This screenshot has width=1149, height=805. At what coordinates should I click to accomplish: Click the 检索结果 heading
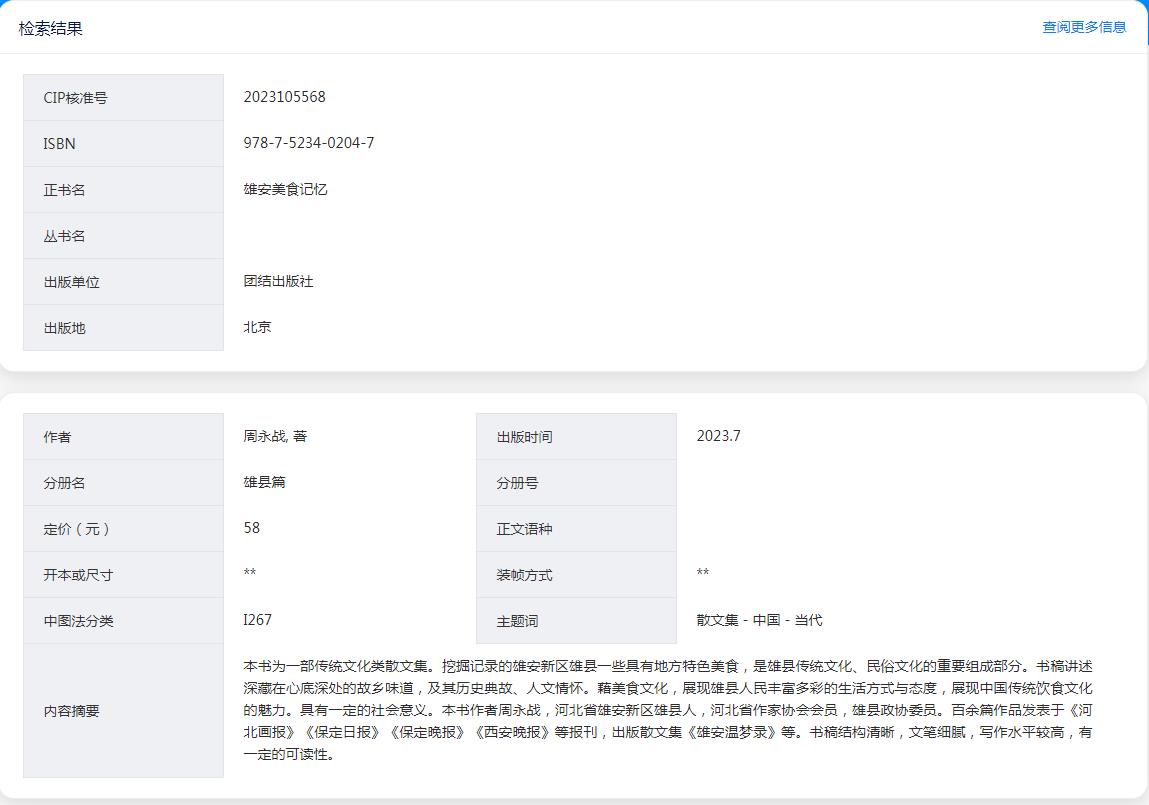click(51, 28)
